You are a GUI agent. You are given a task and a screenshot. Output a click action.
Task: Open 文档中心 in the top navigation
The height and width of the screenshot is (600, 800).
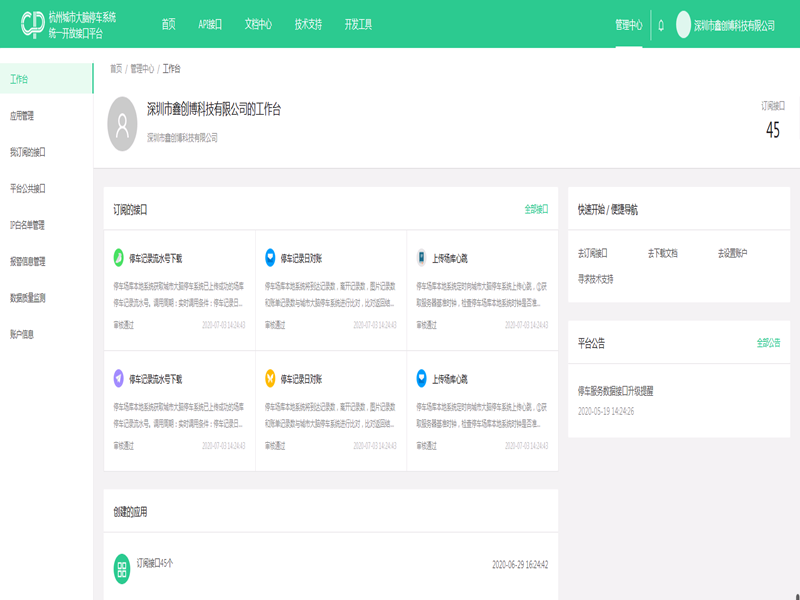(258, 25)
